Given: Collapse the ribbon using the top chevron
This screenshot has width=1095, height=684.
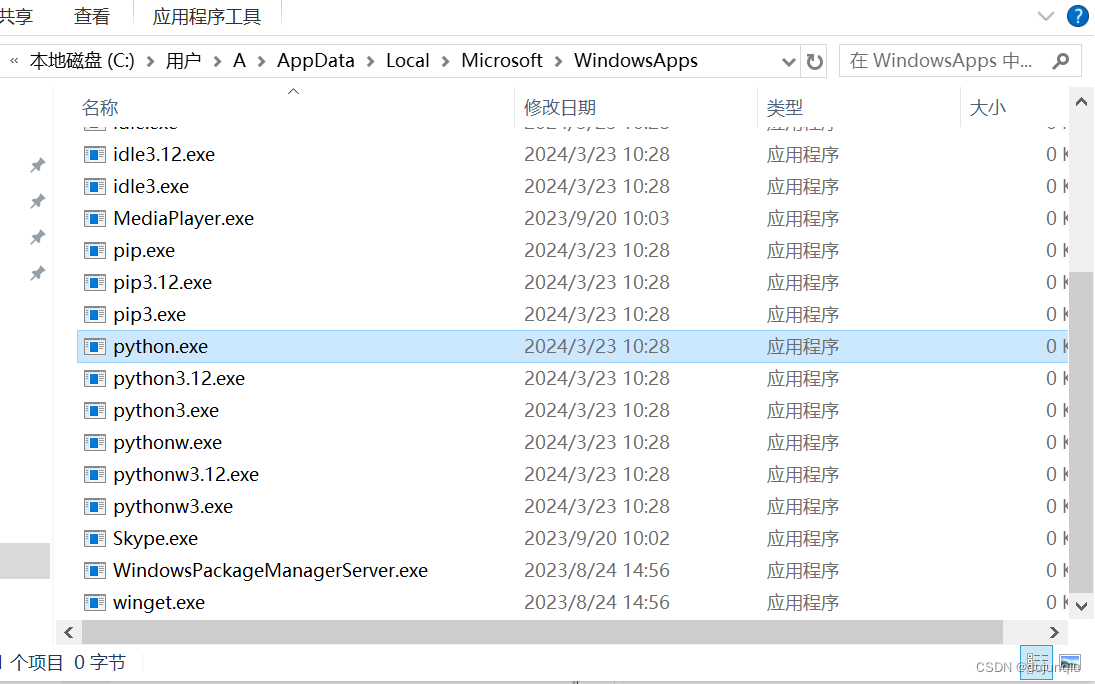Looking at the screenshot, I should pos(1046,15).
